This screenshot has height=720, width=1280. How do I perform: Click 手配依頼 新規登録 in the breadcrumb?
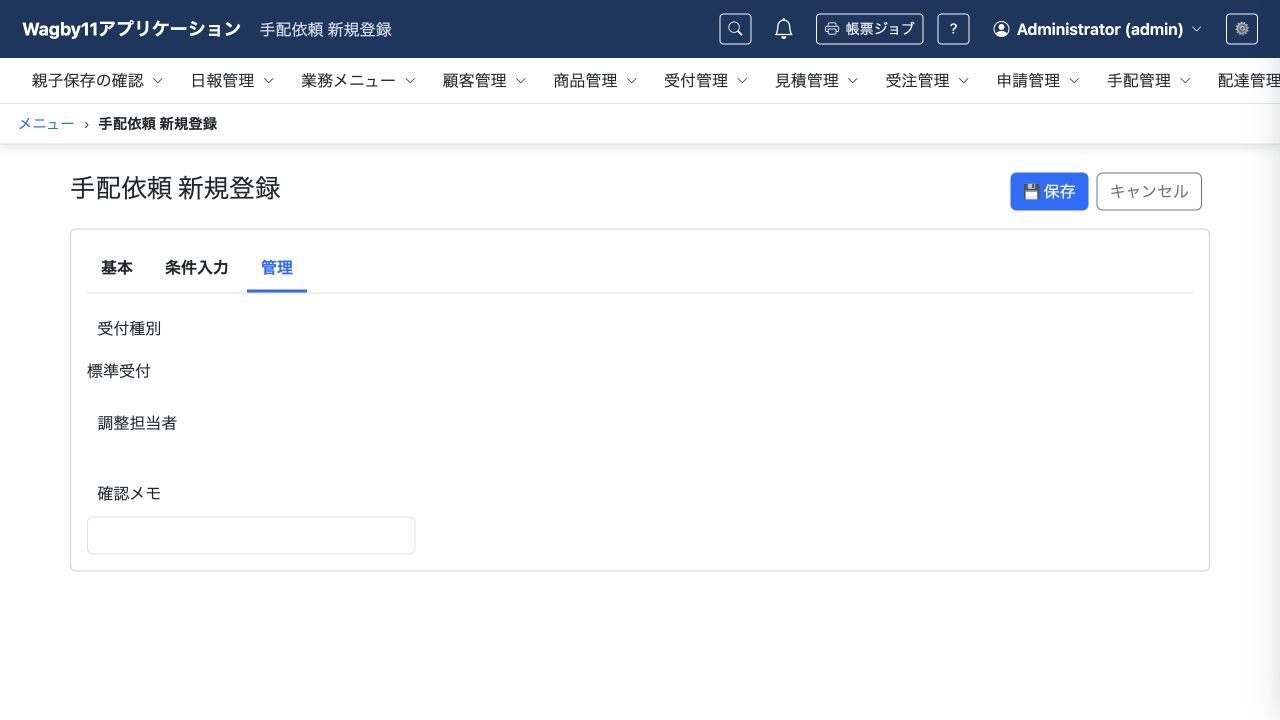158,124
